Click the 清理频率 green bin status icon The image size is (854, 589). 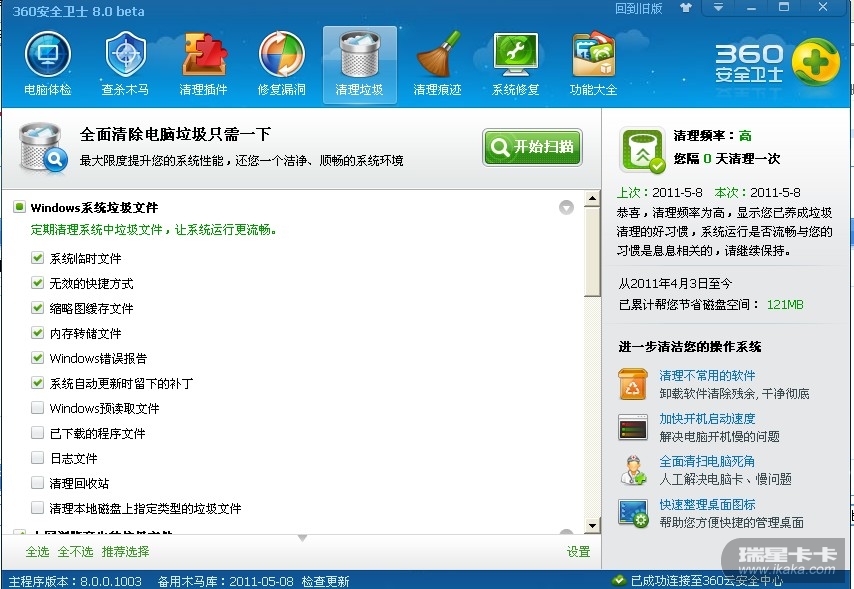click(x=642, y=150)
